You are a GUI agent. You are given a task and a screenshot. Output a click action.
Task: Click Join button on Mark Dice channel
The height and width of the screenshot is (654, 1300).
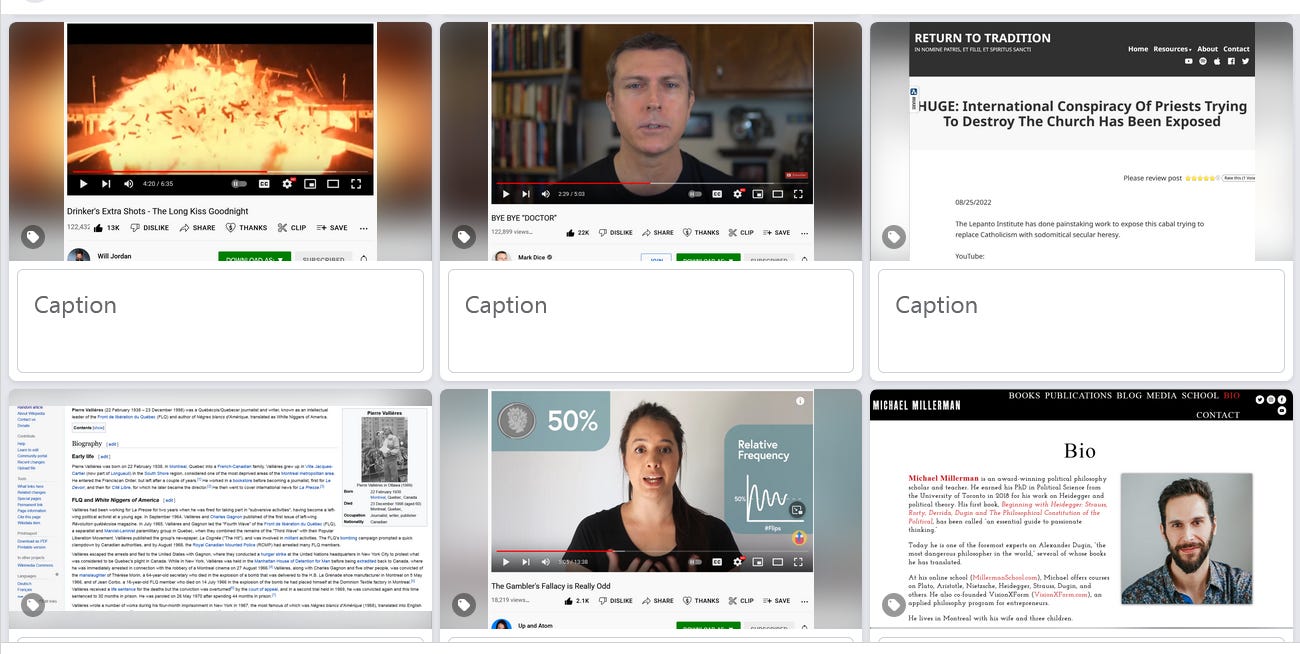(x=656, y=258)
